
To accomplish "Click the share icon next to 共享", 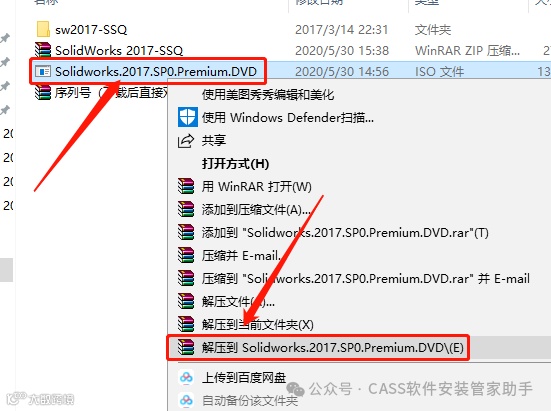I will click(x=186, y=141).
